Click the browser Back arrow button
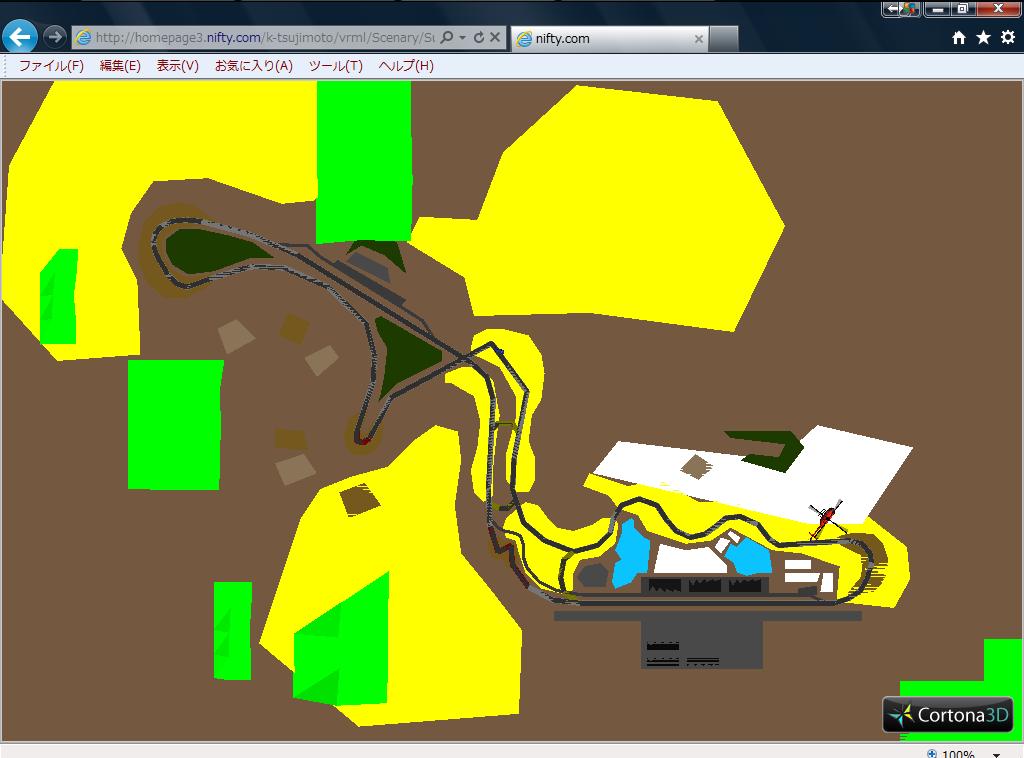 pyautogui.click(x=20, y=37)
